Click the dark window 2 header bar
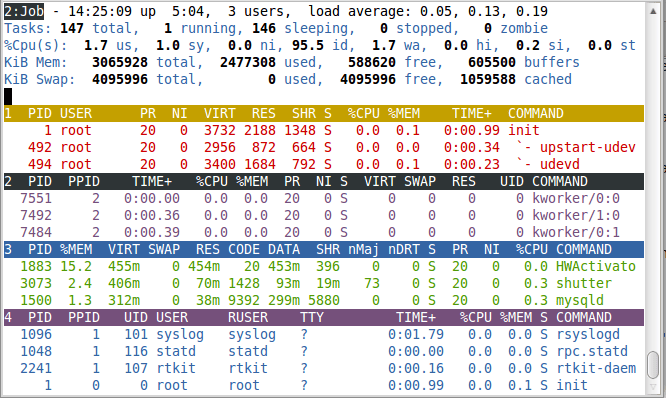The width and height of the screenshot is (666, 398). pos(324,181)
